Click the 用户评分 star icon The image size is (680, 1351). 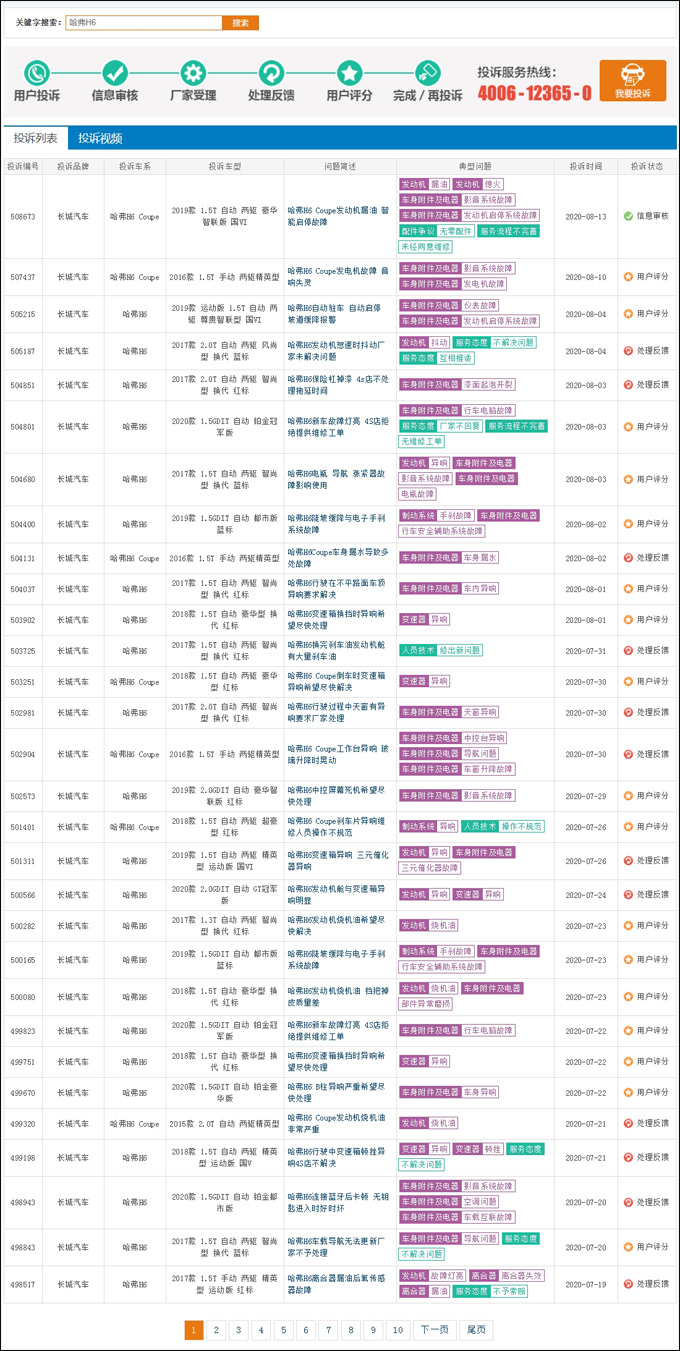point(349,73)
